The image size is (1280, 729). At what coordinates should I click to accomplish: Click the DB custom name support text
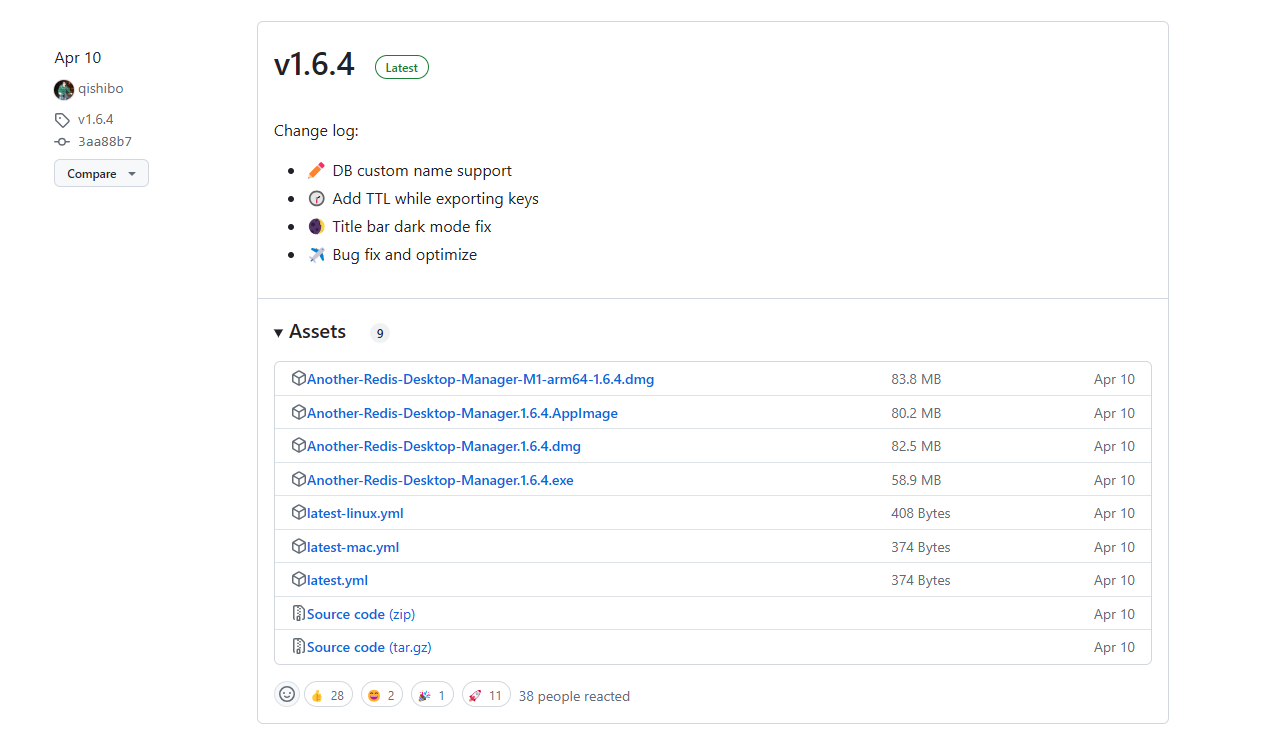pyautogui.click(x=422, y=171)
